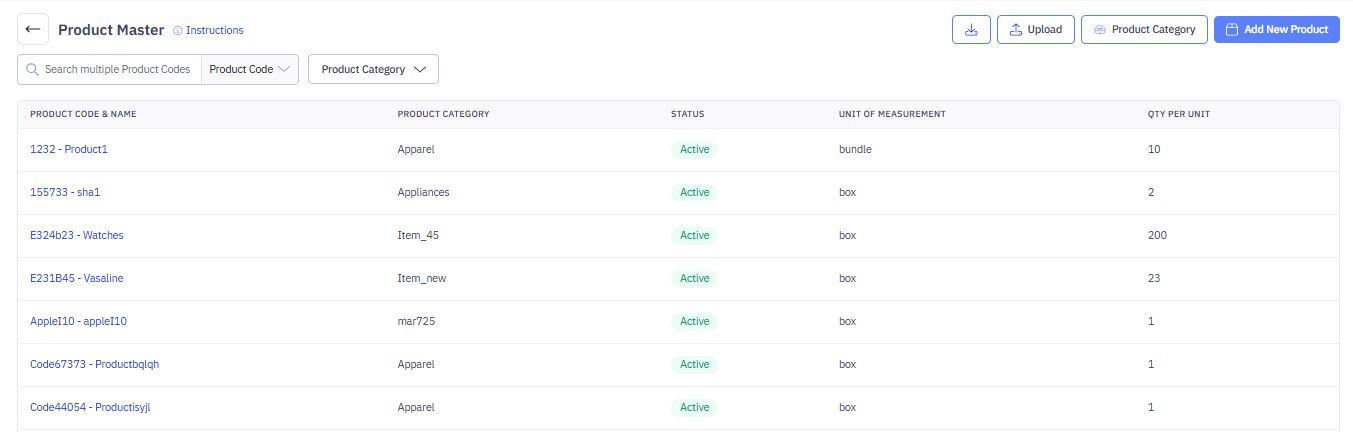This screenshot has height=432, width=1353.
Task: Open product 155733 - sha1
Action: [x=65, y=193]
